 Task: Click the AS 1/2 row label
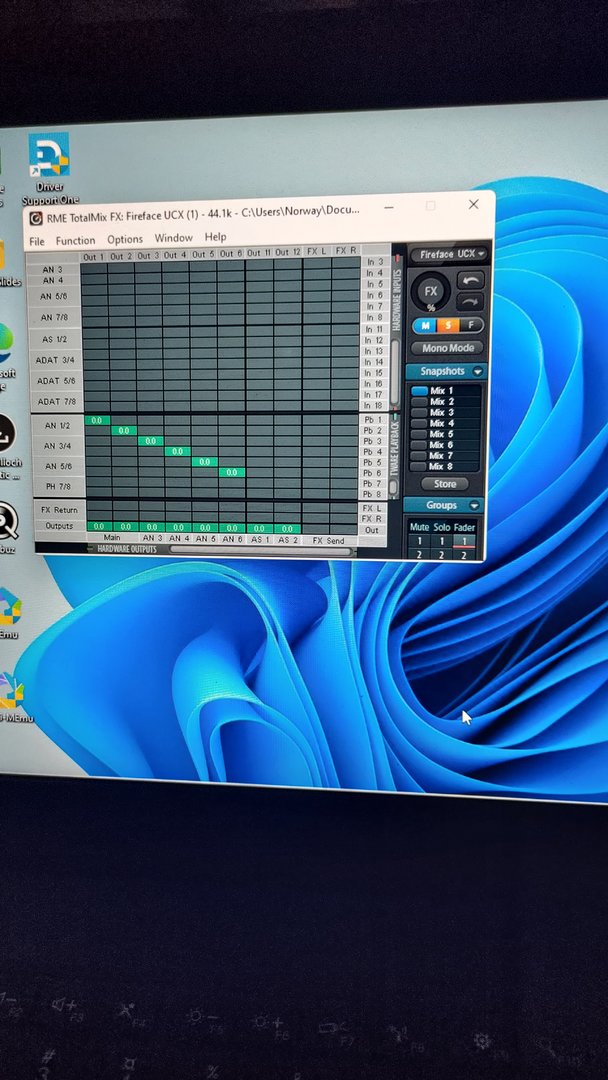(x=54, y=340)
